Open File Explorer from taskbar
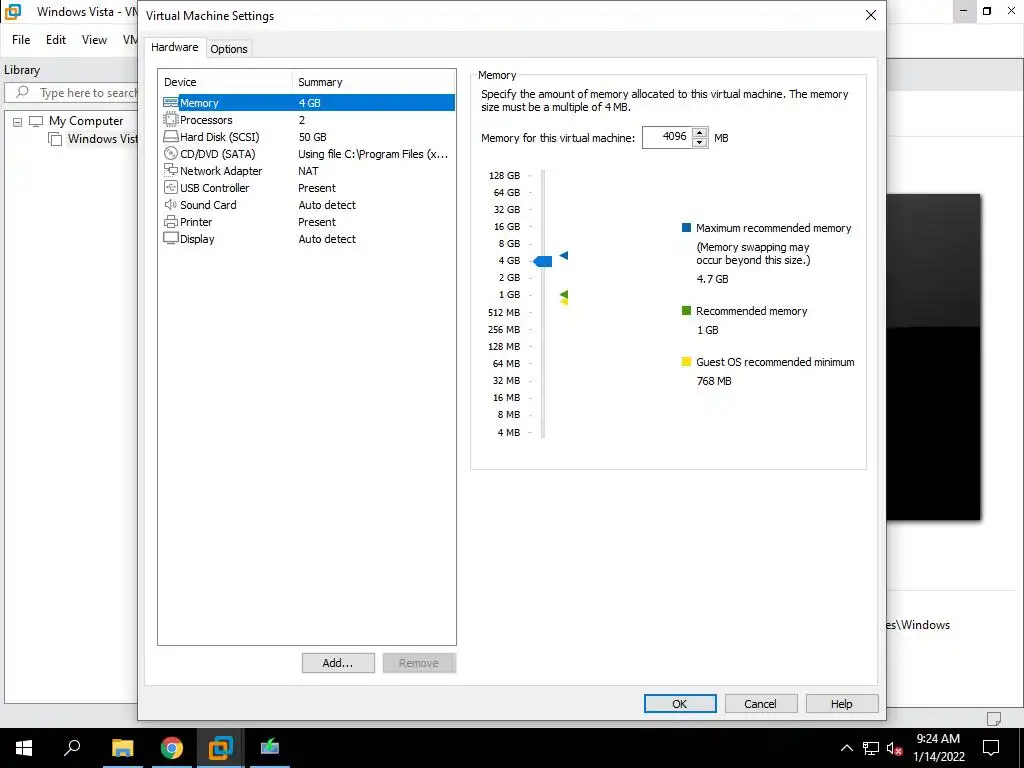This screenshot has height=768, width=1024. 122,748
